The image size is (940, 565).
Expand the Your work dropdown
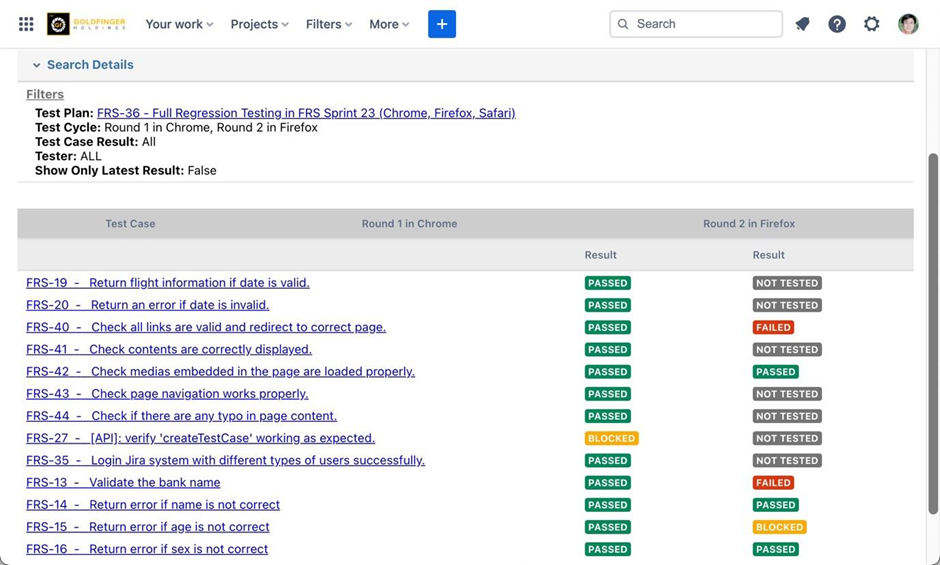[x=179, y=24]
